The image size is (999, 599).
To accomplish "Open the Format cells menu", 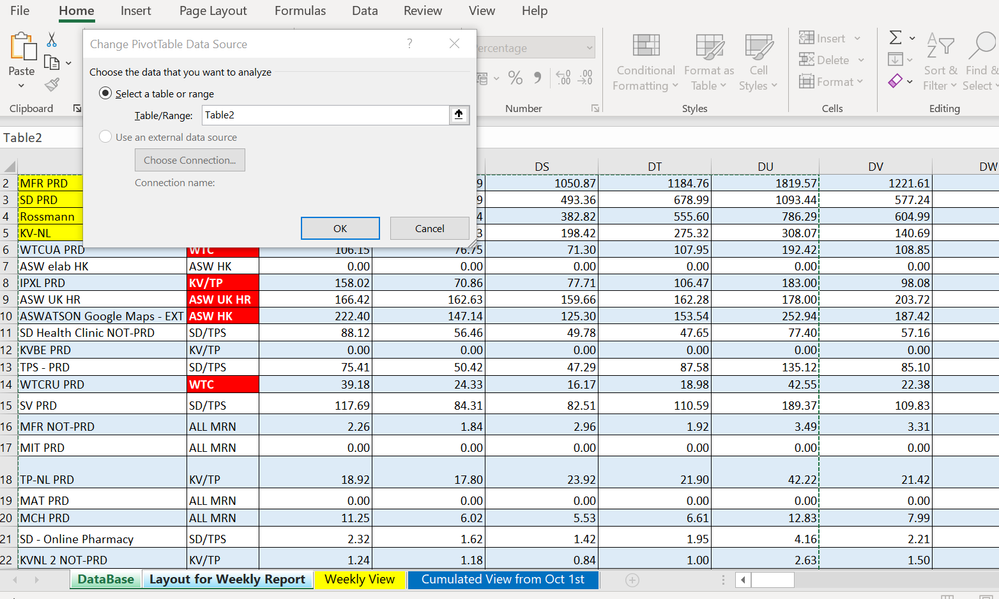I will click(831, 82).
